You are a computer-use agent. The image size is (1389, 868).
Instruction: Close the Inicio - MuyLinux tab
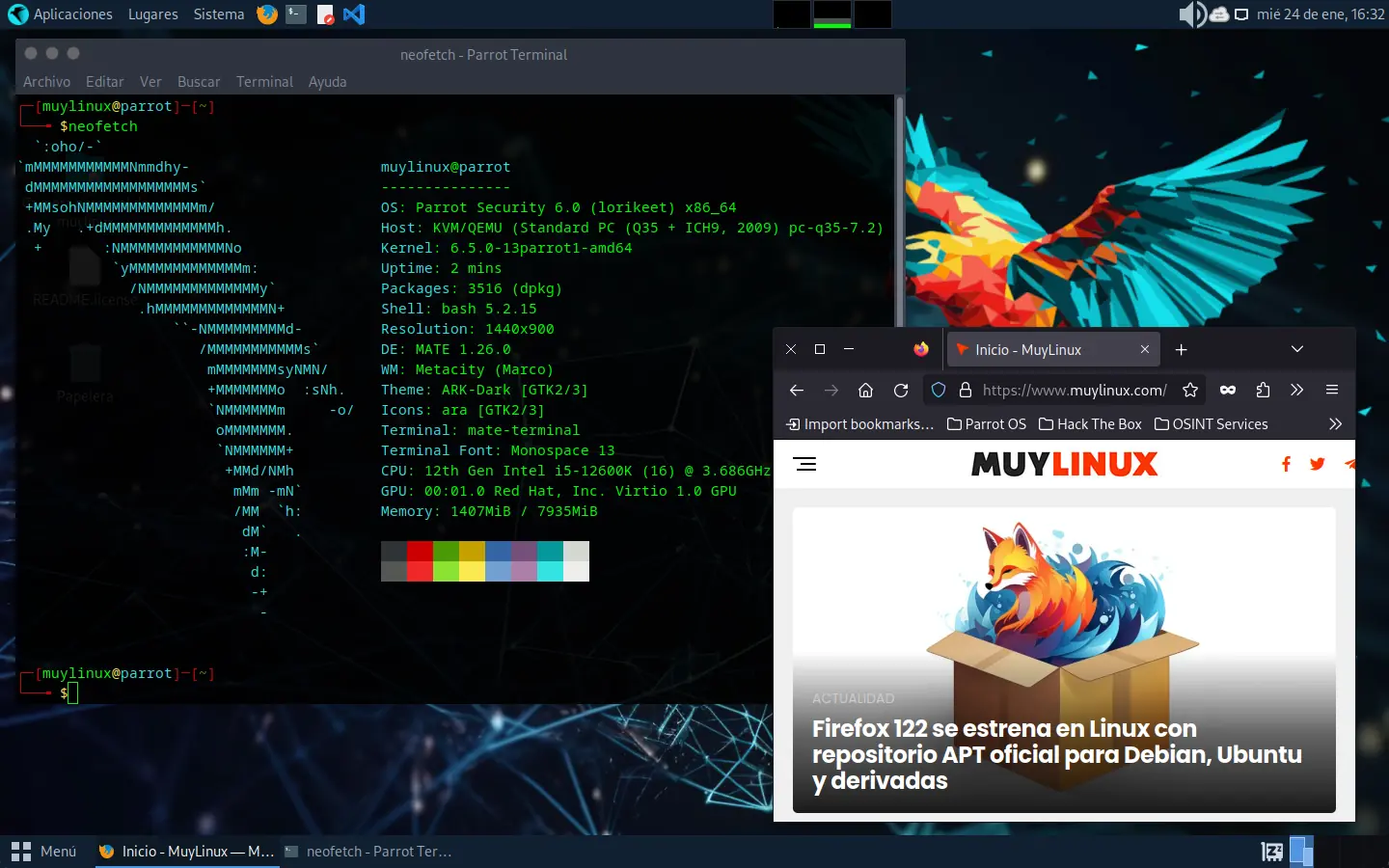coord(1145,349)
